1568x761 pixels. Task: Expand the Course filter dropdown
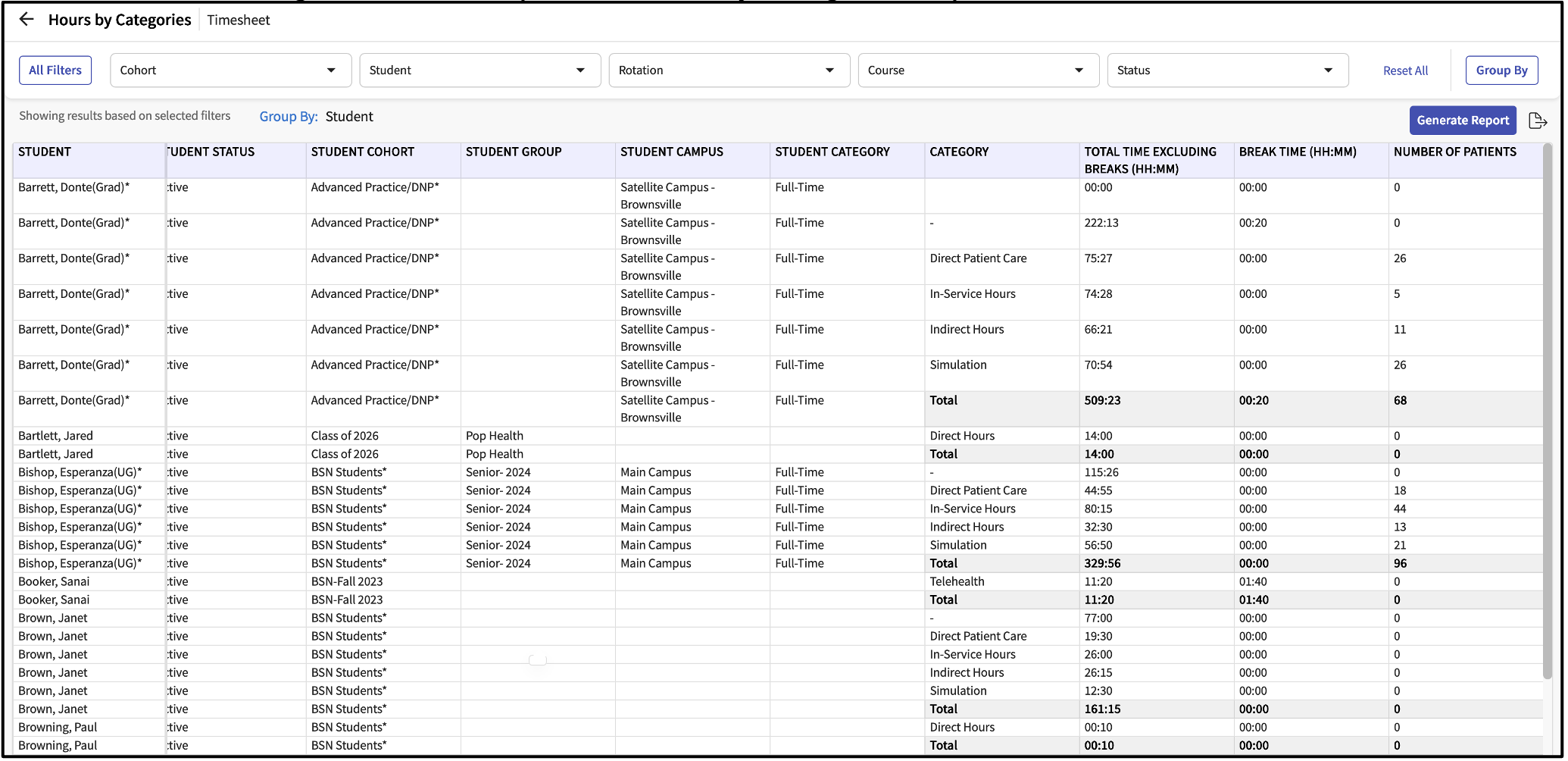click(978, 70)
